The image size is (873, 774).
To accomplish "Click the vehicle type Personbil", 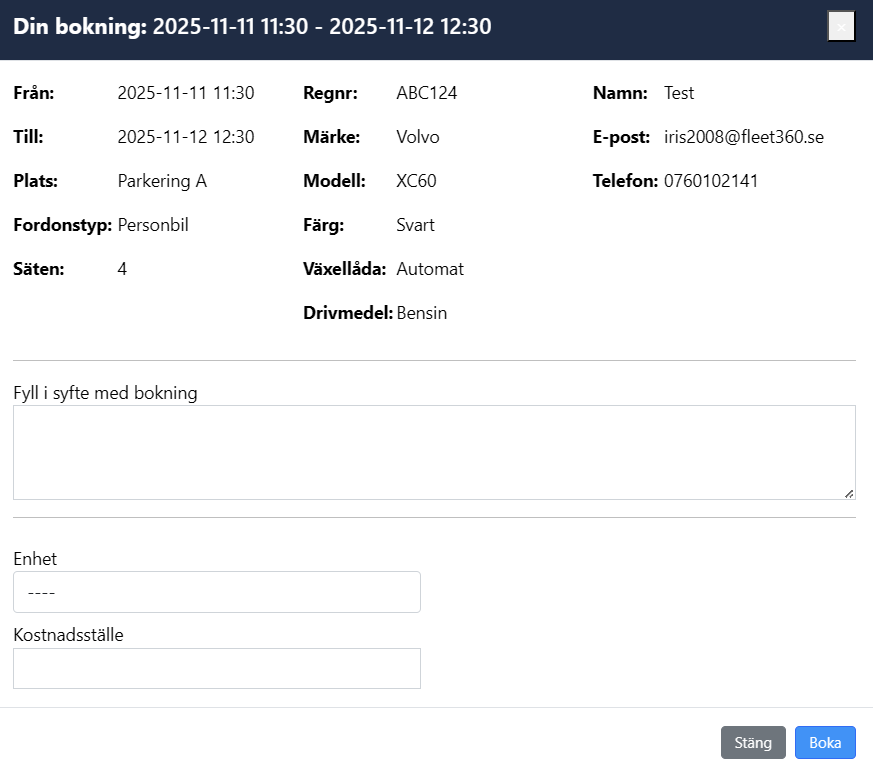I will [x=153, y=224].
